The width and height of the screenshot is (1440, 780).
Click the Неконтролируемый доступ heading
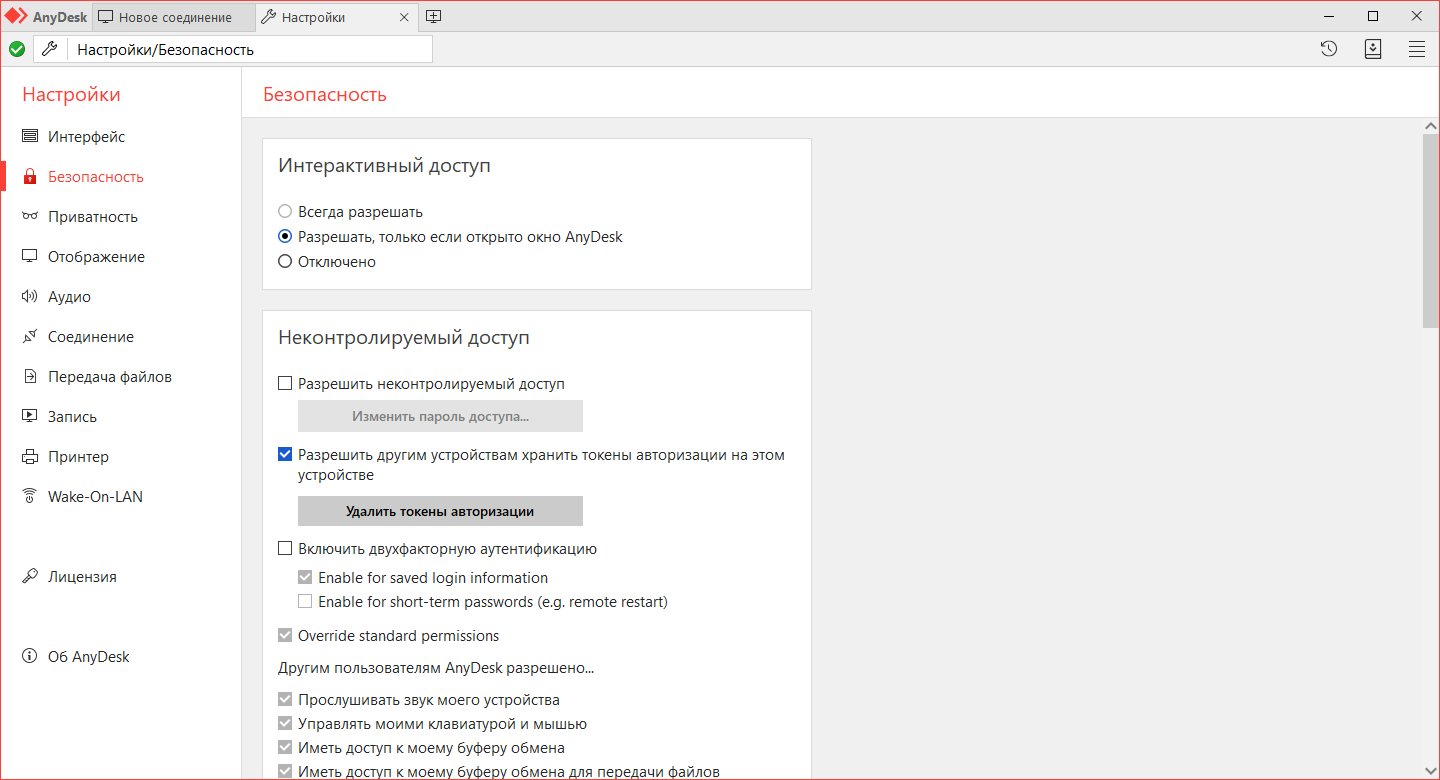403,338
